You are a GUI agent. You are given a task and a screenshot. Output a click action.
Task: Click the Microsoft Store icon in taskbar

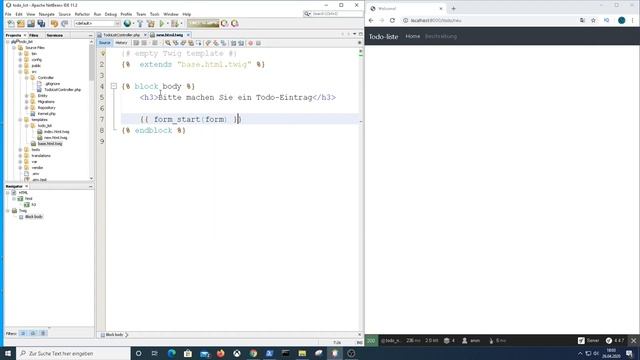188,353
